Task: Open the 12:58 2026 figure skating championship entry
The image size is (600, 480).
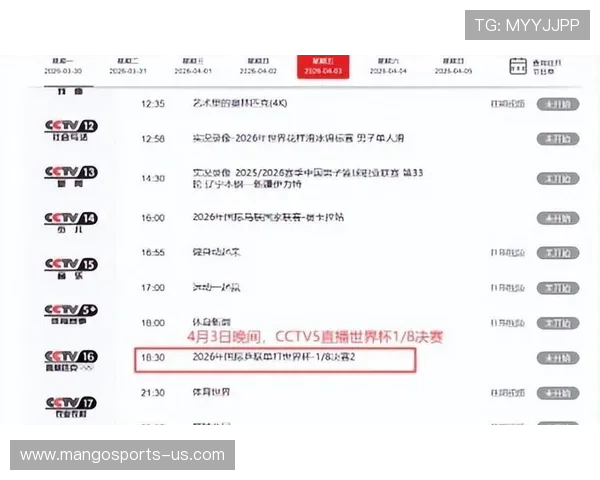Action: (x=298, y=138)
